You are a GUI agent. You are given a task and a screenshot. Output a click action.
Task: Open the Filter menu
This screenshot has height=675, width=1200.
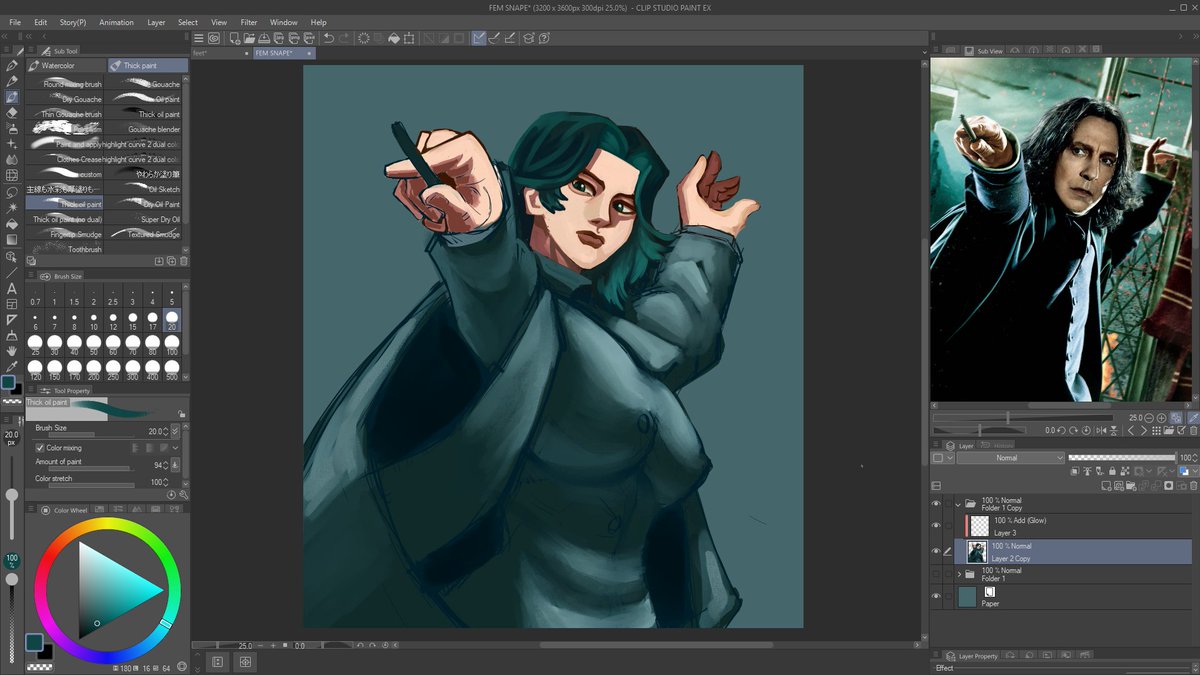point(249,22)
